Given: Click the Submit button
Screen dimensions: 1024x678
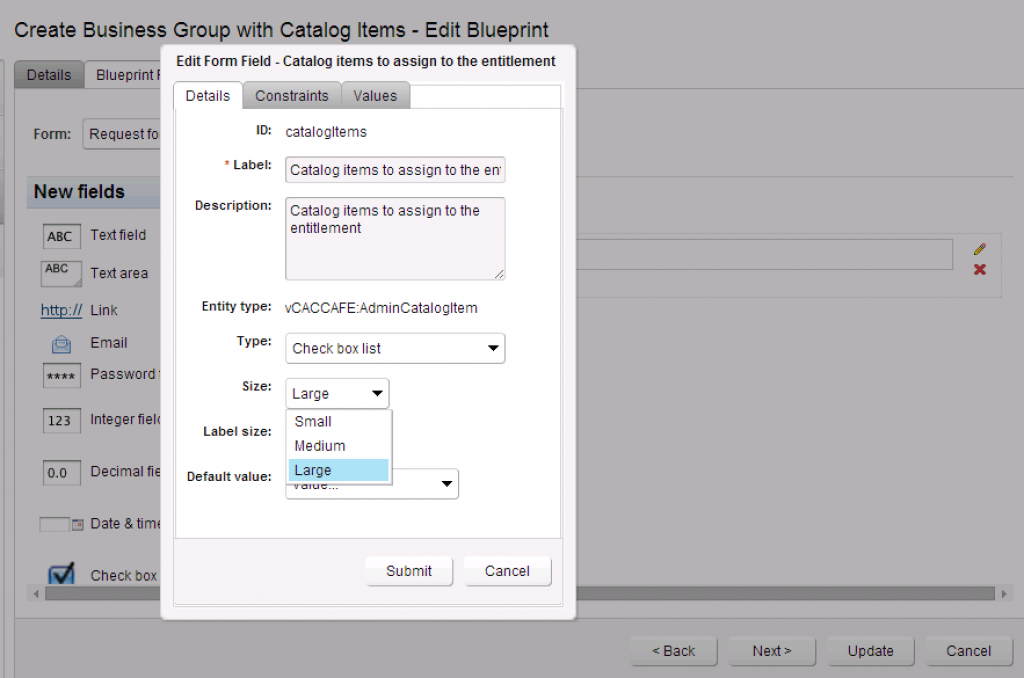Looking at the screenshot, I should [409, 571].
